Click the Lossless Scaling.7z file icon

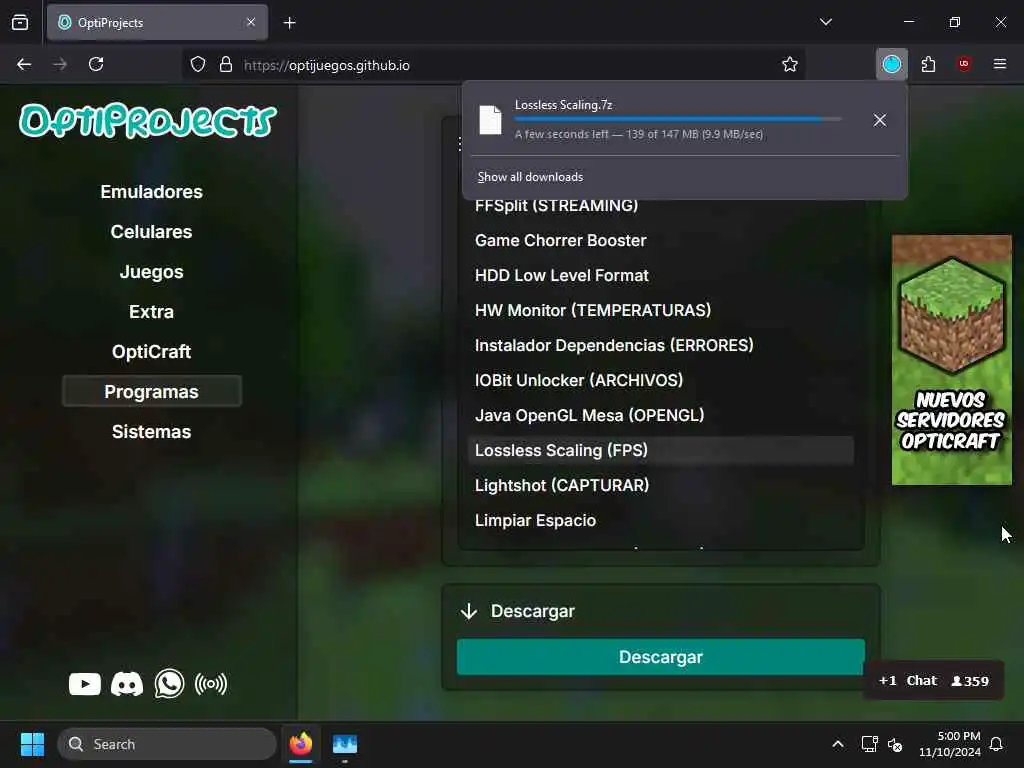pyautogui.click(x=490, y=120)
